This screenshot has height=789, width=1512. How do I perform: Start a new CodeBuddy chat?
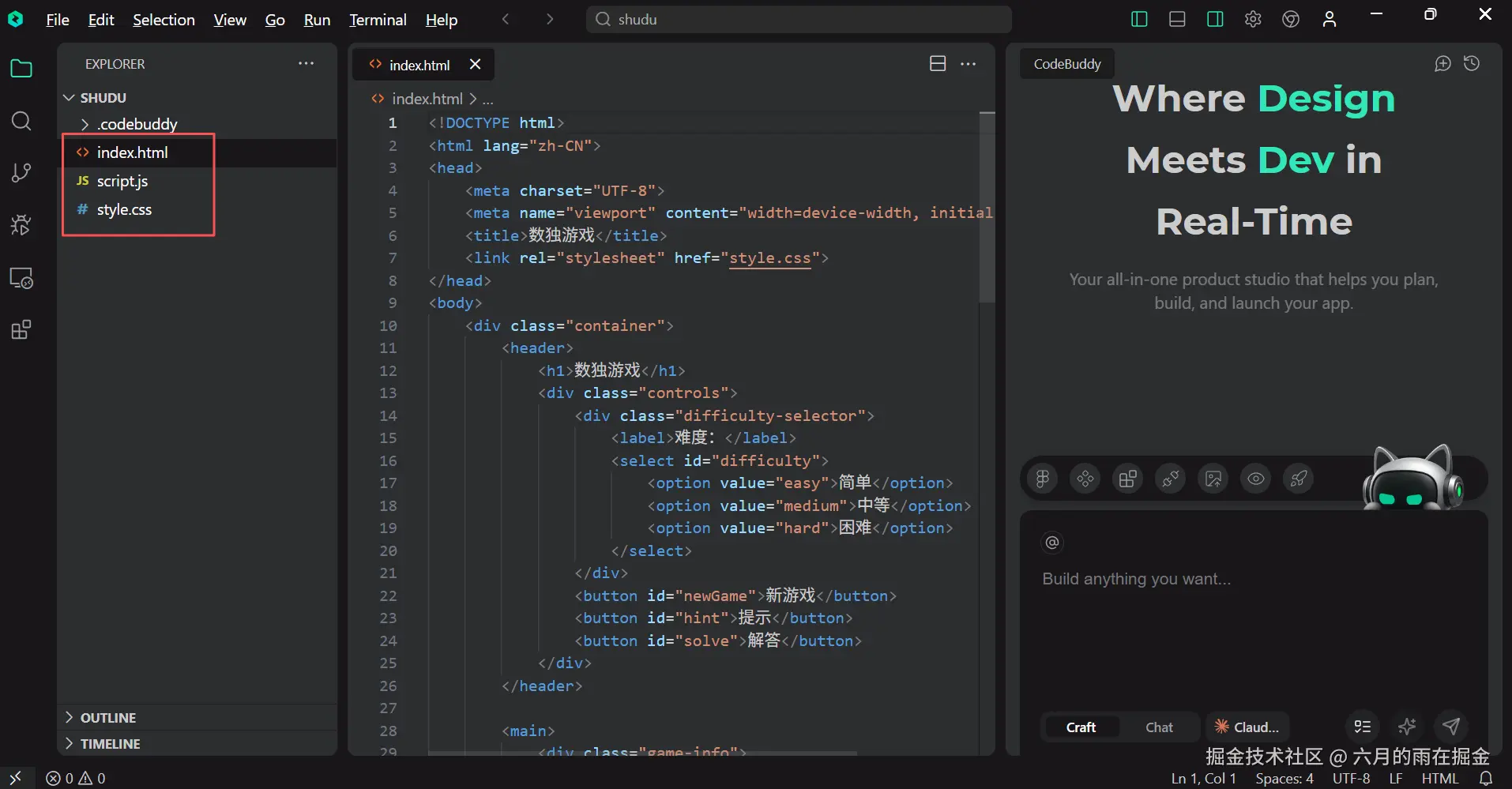tap(1442, 64)
